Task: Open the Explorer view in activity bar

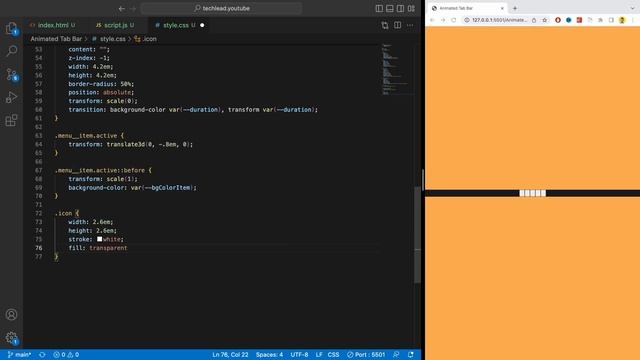Action: (11, 28)
